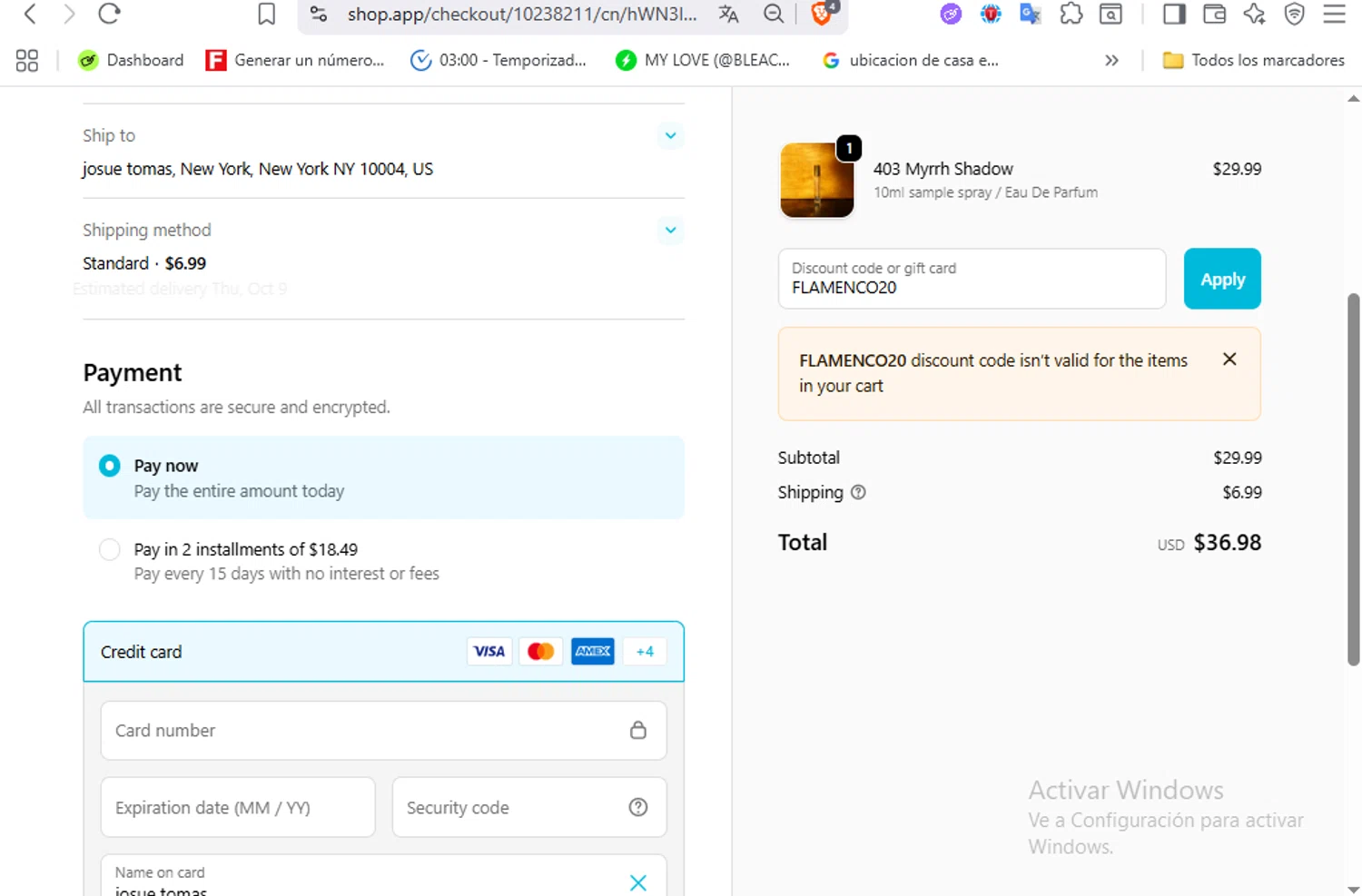Click the page vertical scrollbar thumb

(1353, 479)
